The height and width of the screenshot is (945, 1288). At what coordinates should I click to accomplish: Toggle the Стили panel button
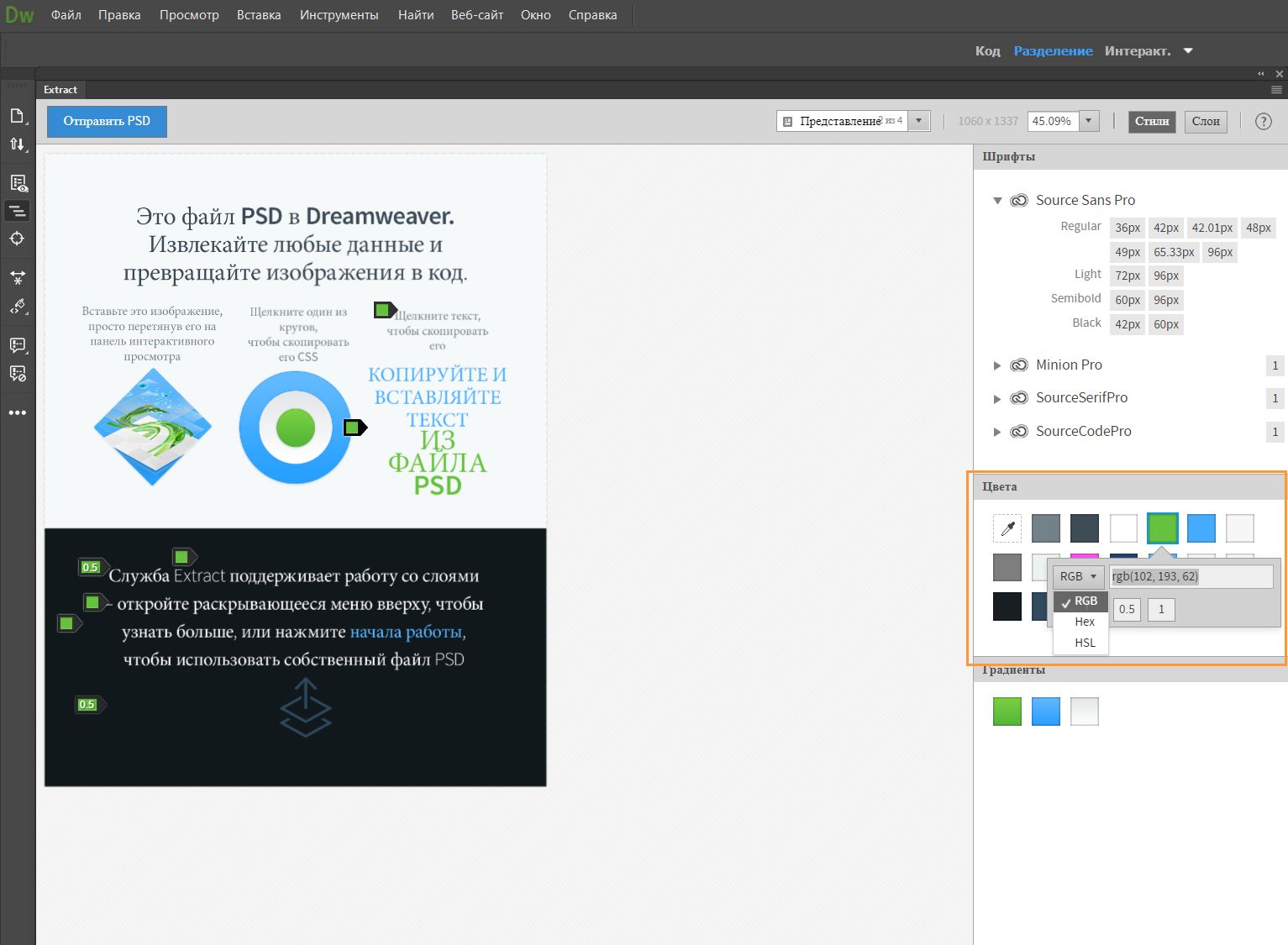coord(1152,121)
